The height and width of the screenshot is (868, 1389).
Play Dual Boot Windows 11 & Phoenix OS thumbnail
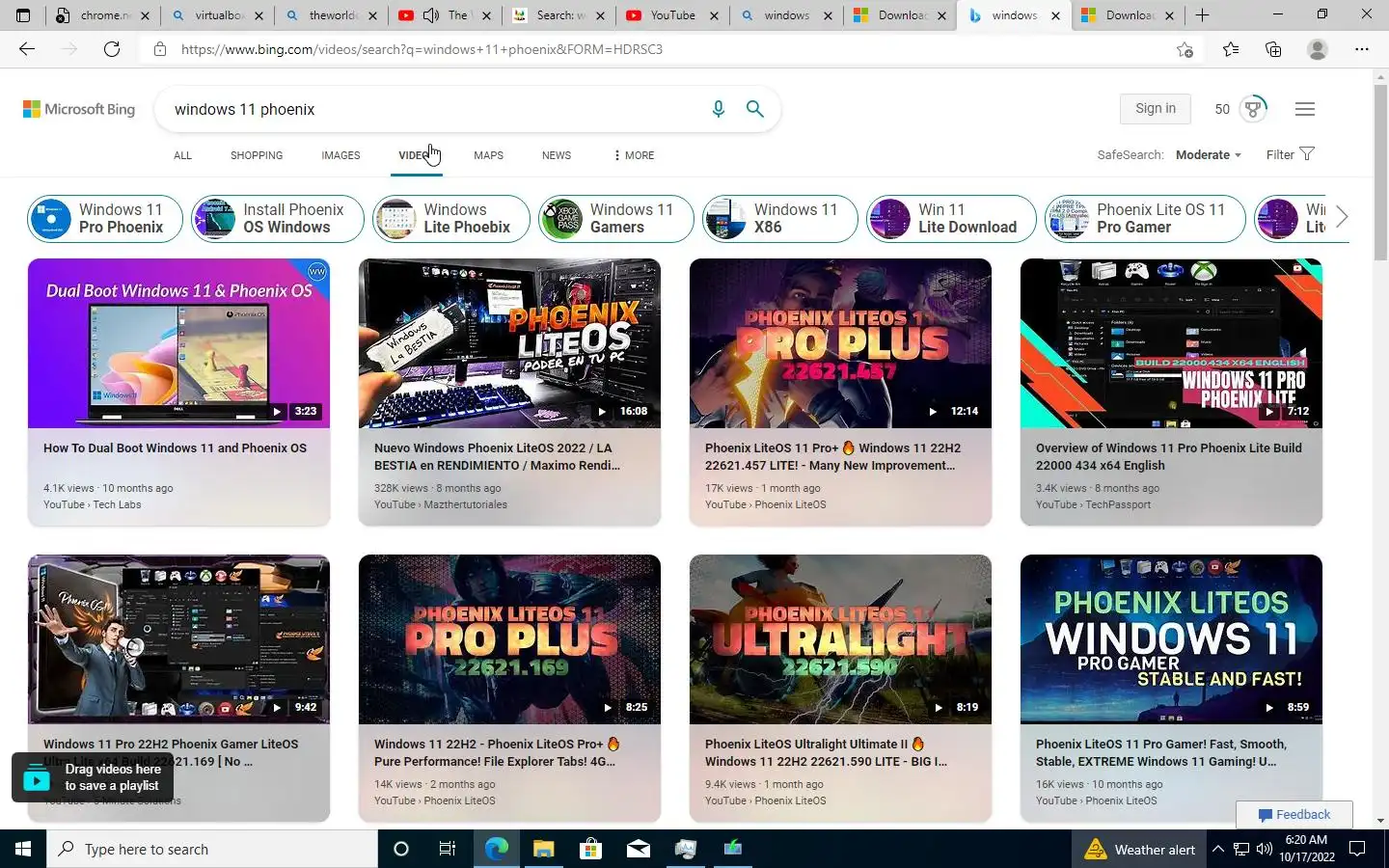tap(178, 343)
